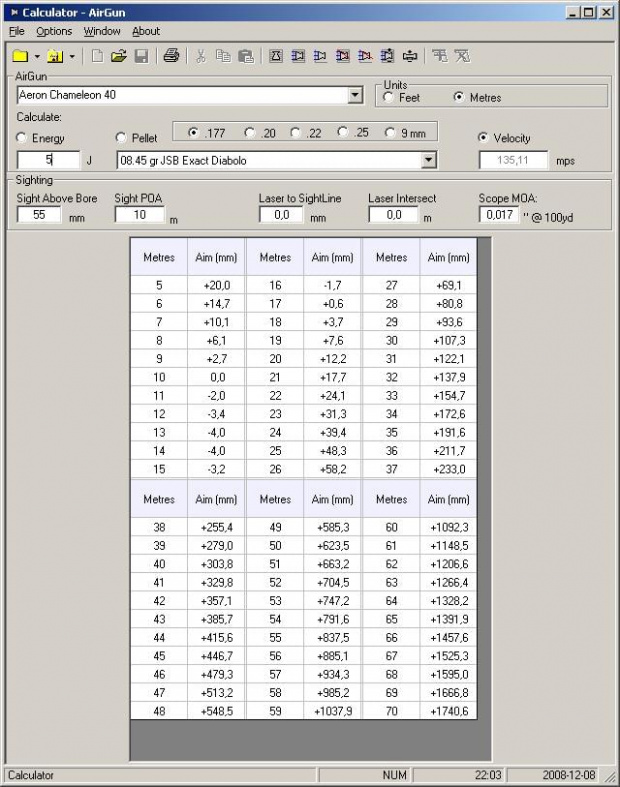Choose the Pellet calculate option
620x787 pixels.
(x=120, y=138)
